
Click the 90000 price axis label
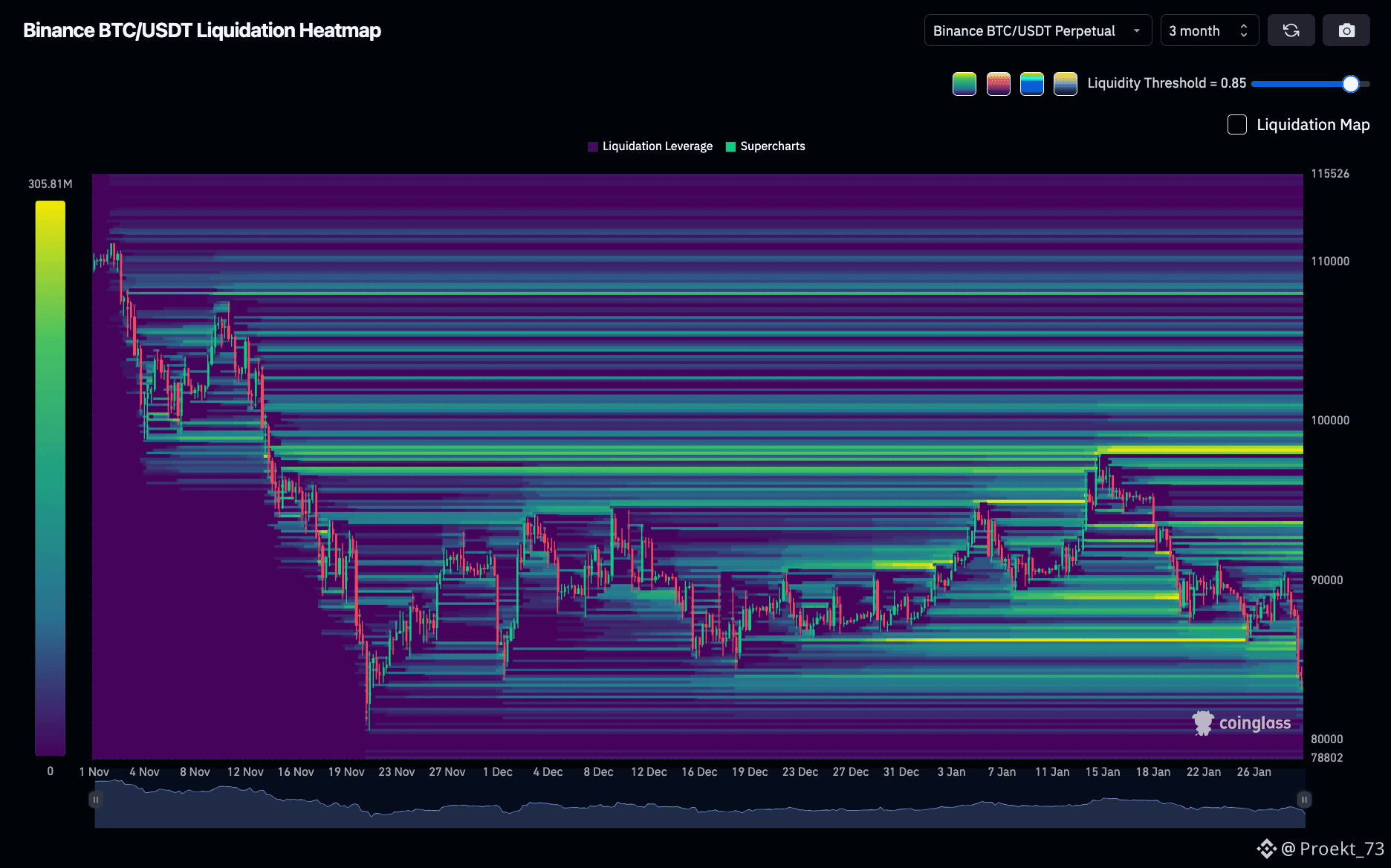coord(1327,580)
